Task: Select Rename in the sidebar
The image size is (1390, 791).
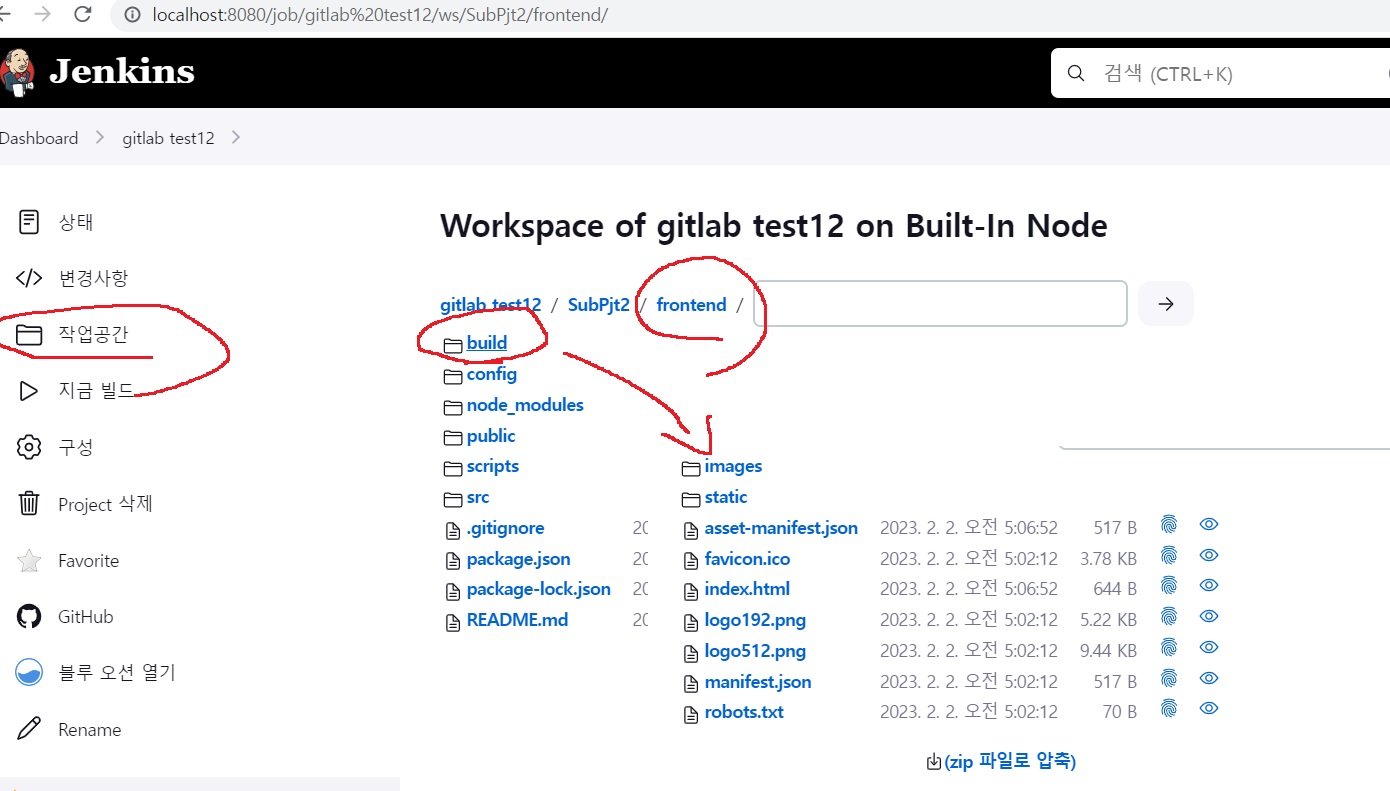Action: coord(89,730)
